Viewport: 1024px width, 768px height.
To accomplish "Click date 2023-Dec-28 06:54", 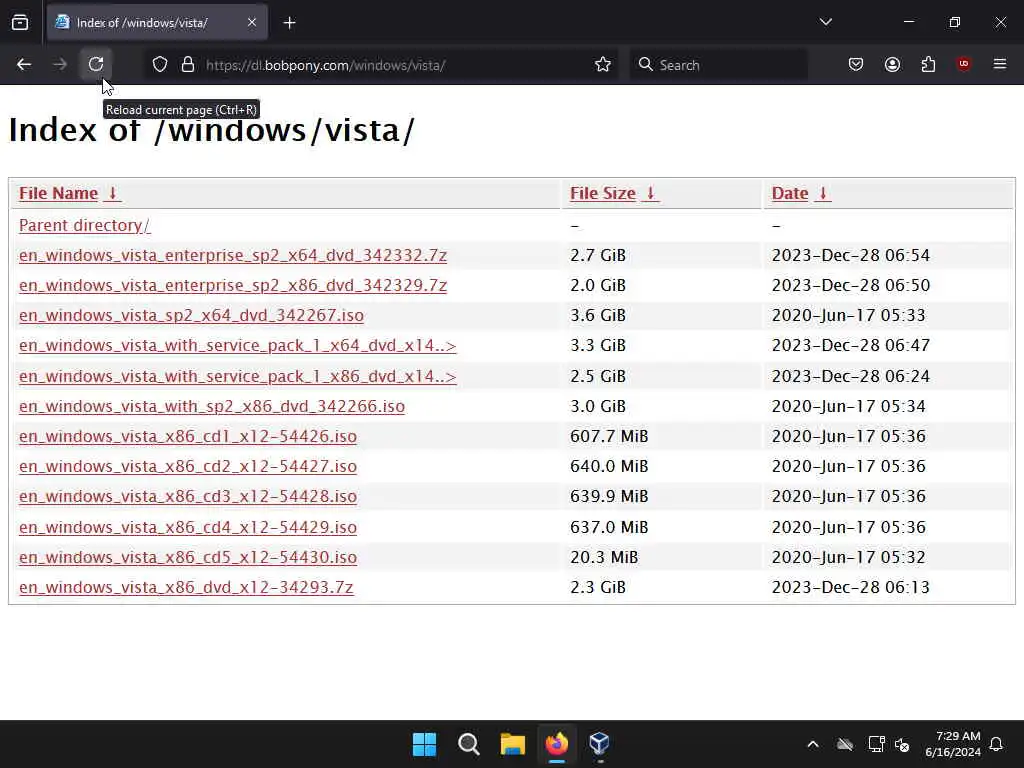I will (850, 255).
